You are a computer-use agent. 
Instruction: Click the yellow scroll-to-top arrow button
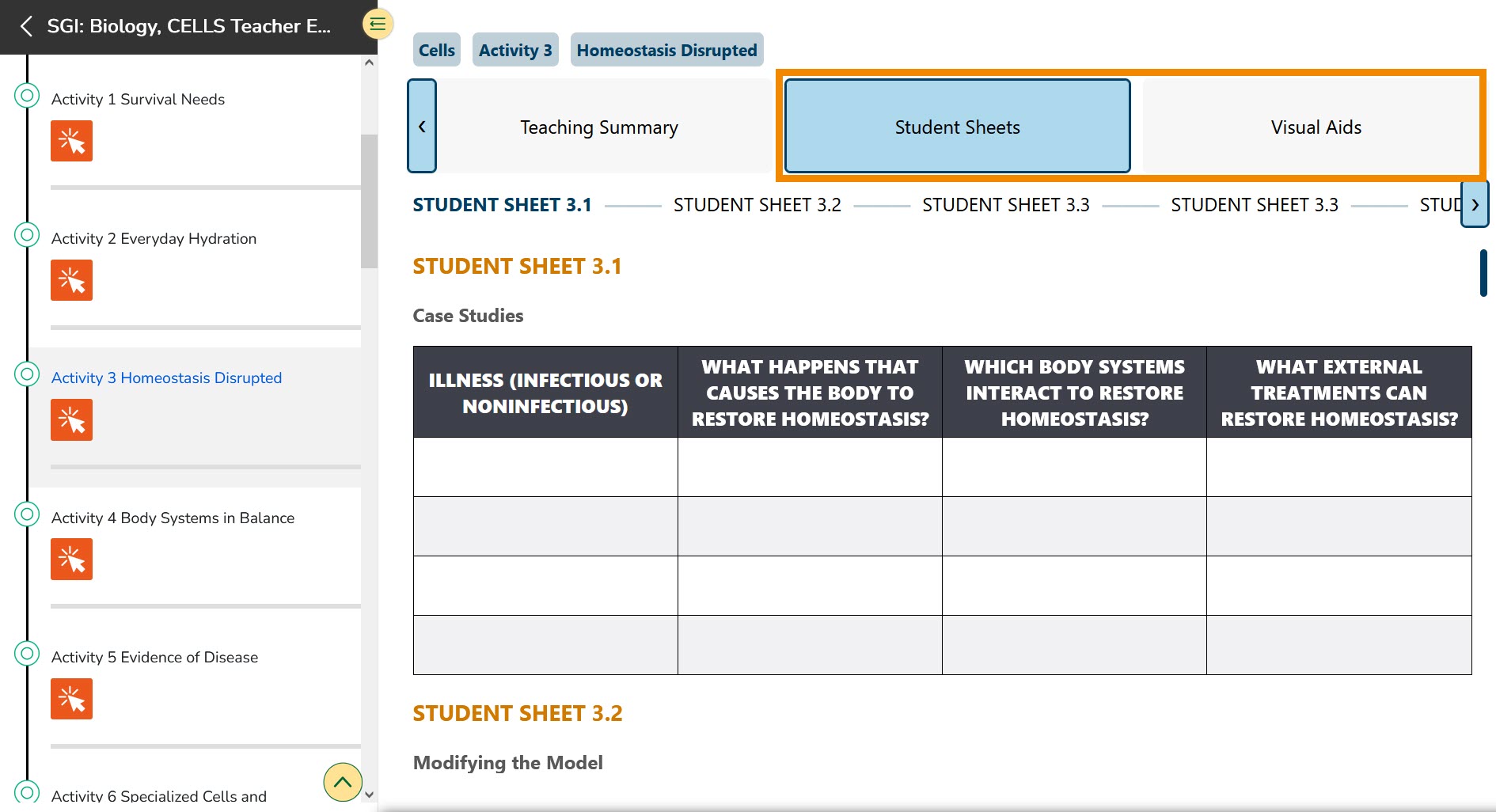click(x=342, y=782)
